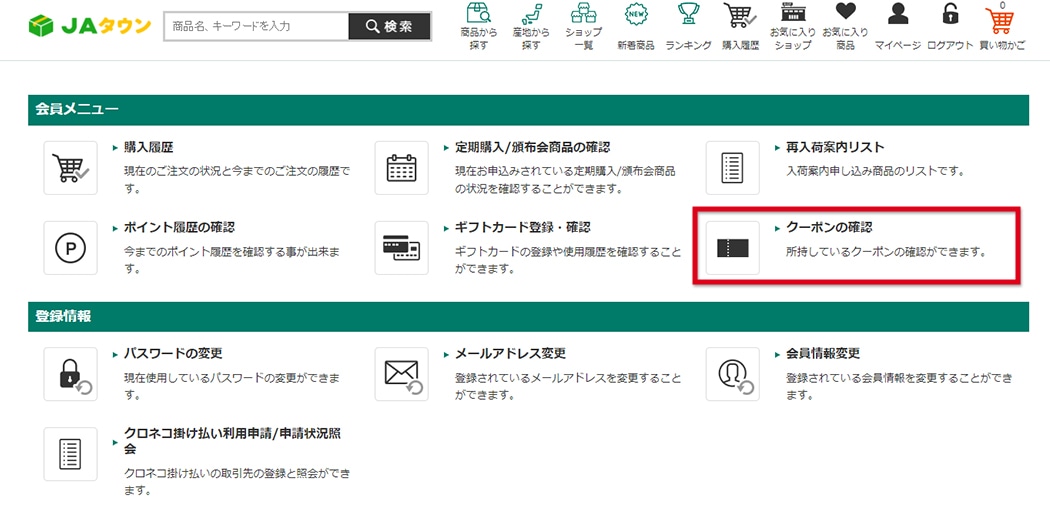Click the 会員メニュー section header
This screenshot has height=508, width=1050.
pos(528,110)
